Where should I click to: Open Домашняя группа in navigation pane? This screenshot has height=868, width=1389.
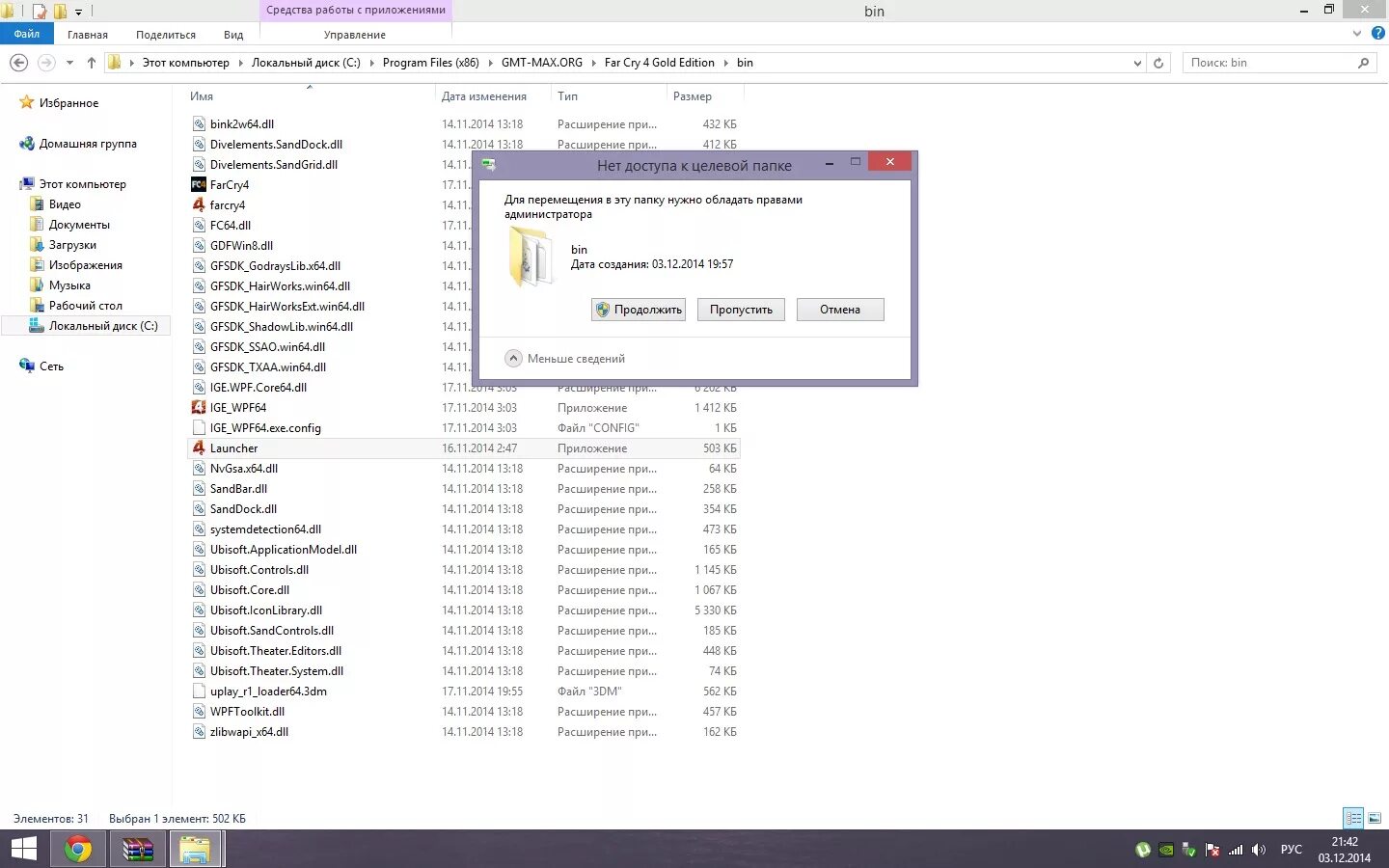coord(88,144)
